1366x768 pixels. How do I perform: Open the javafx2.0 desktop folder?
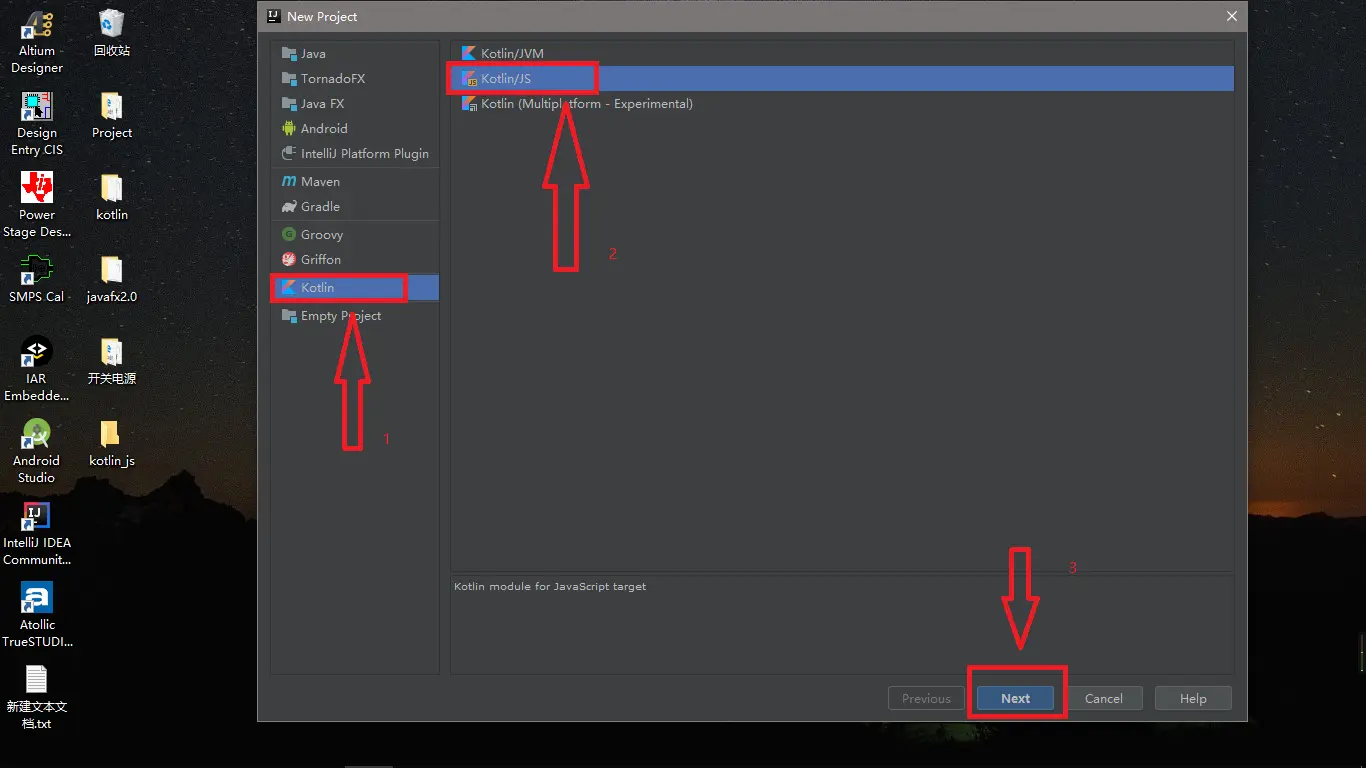click(x=112, y=279)
